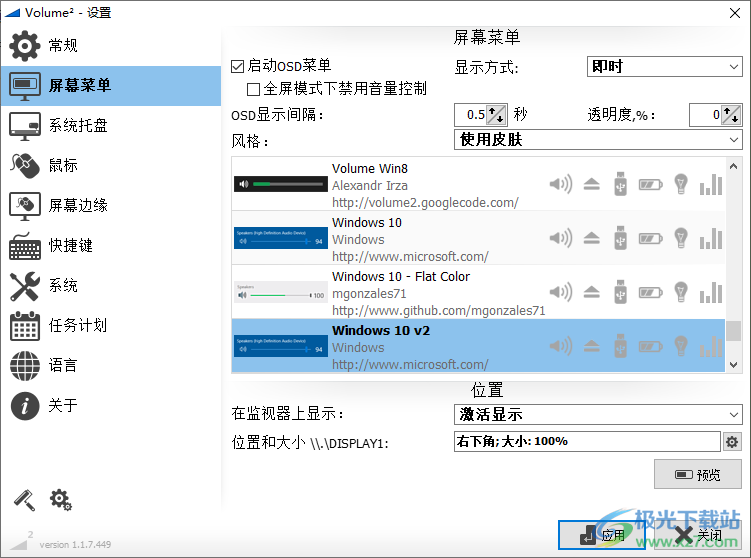Click the 应用 apply button

click(602, 536)
